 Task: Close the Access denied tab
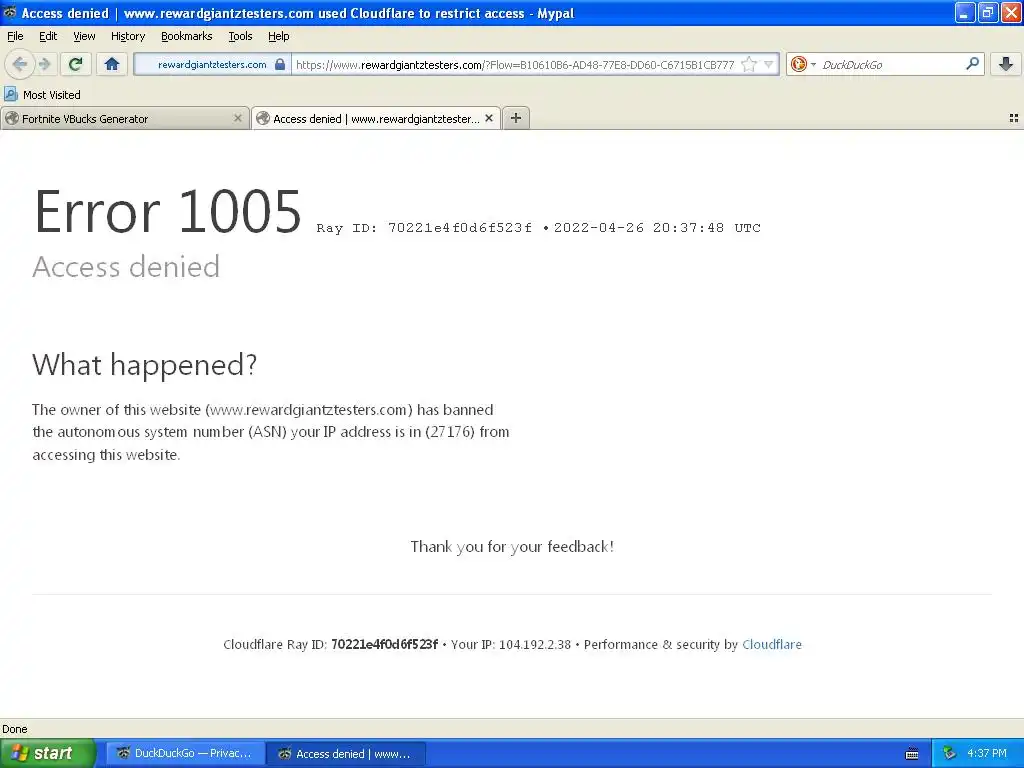[488, 118]
